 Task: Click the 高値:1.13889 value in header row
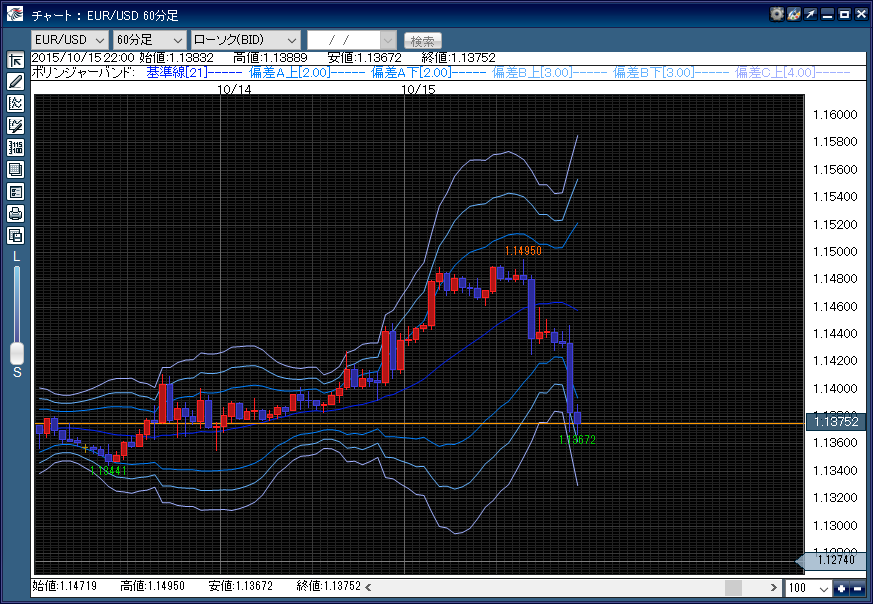[270, 58]
